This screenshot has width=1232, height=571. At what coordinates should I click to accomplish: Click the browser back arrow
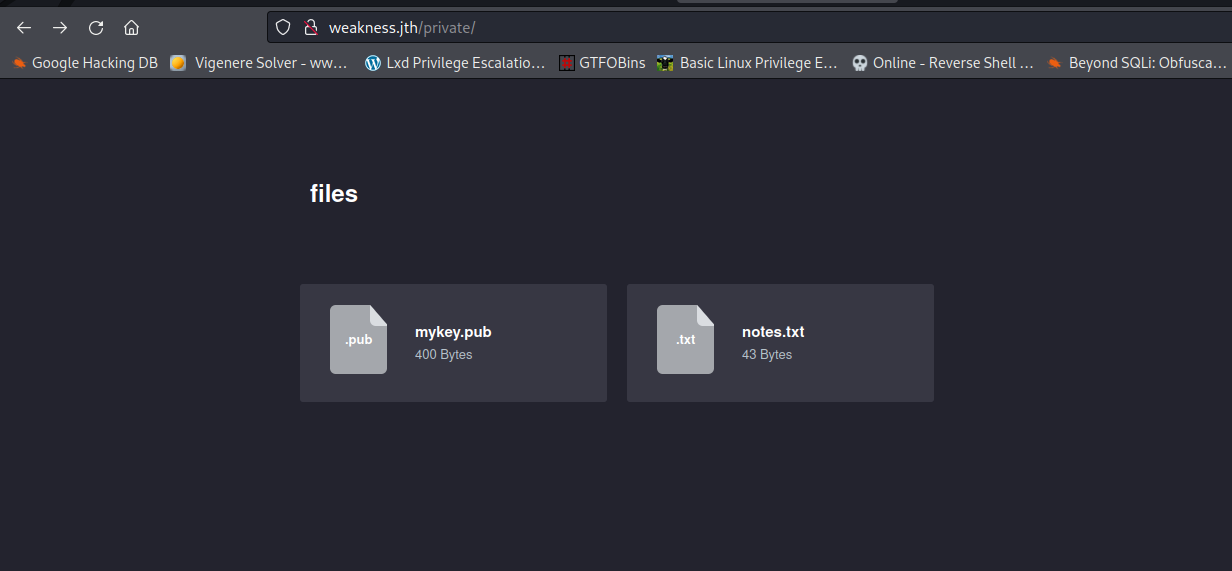point(24,28)
